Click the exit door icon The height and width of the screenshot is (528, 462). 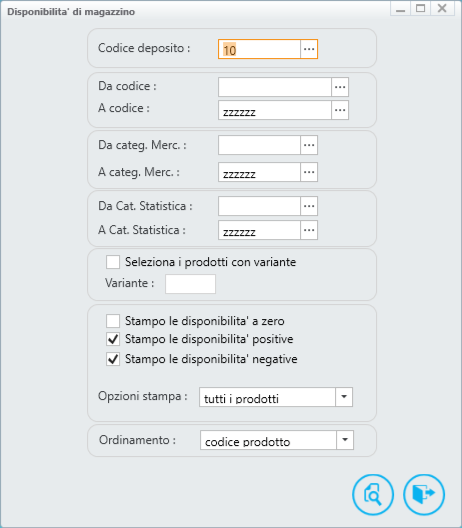424,494
